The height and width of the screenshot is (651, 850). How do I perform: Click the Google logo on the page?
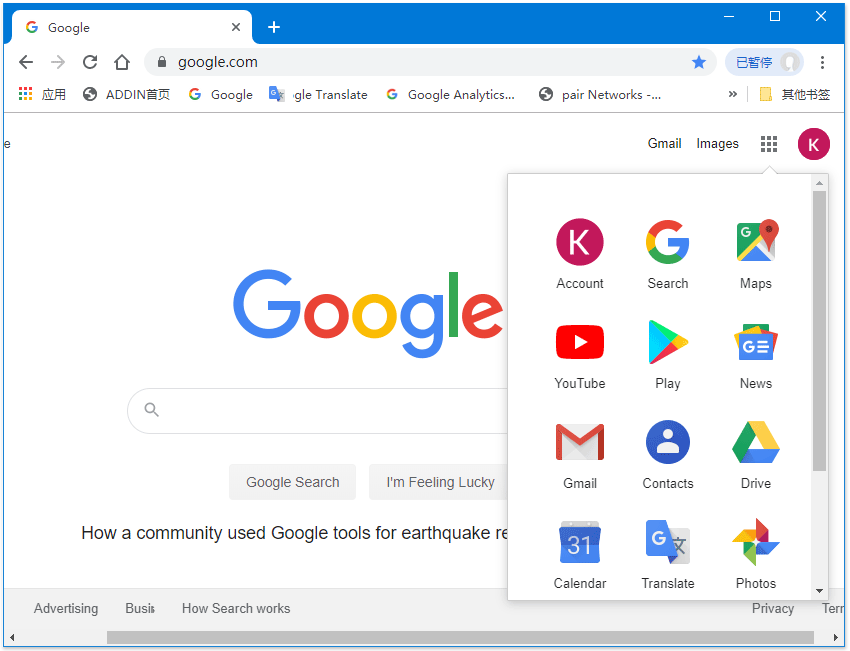click(x=368, y=313)
